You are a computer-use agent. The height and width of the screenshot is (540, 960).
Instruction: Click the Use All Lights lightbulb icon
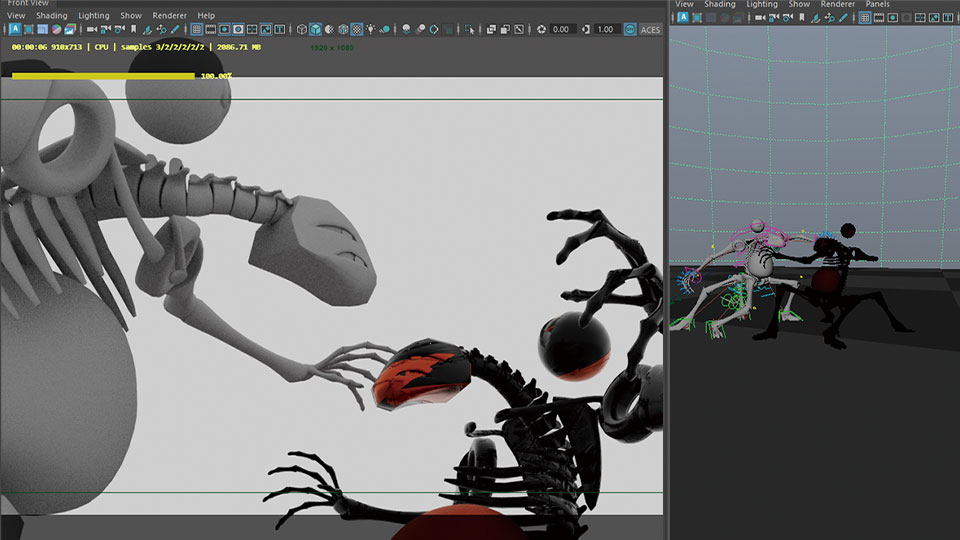(371, 30)
